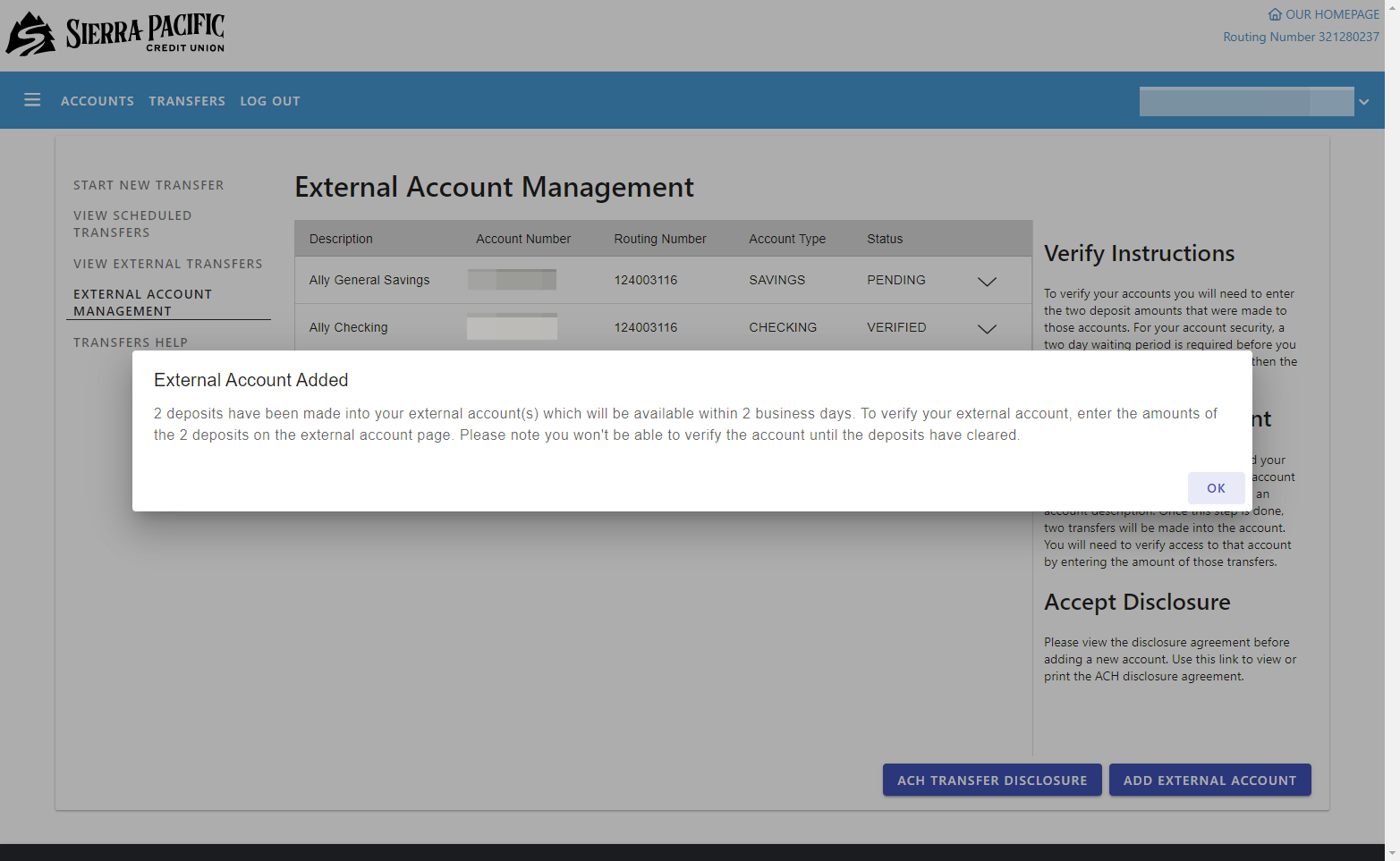The height and width of the screenshot is (861, 1400).
Task: Click the home icon beside Our Homepage
Action: (1275, 14)
